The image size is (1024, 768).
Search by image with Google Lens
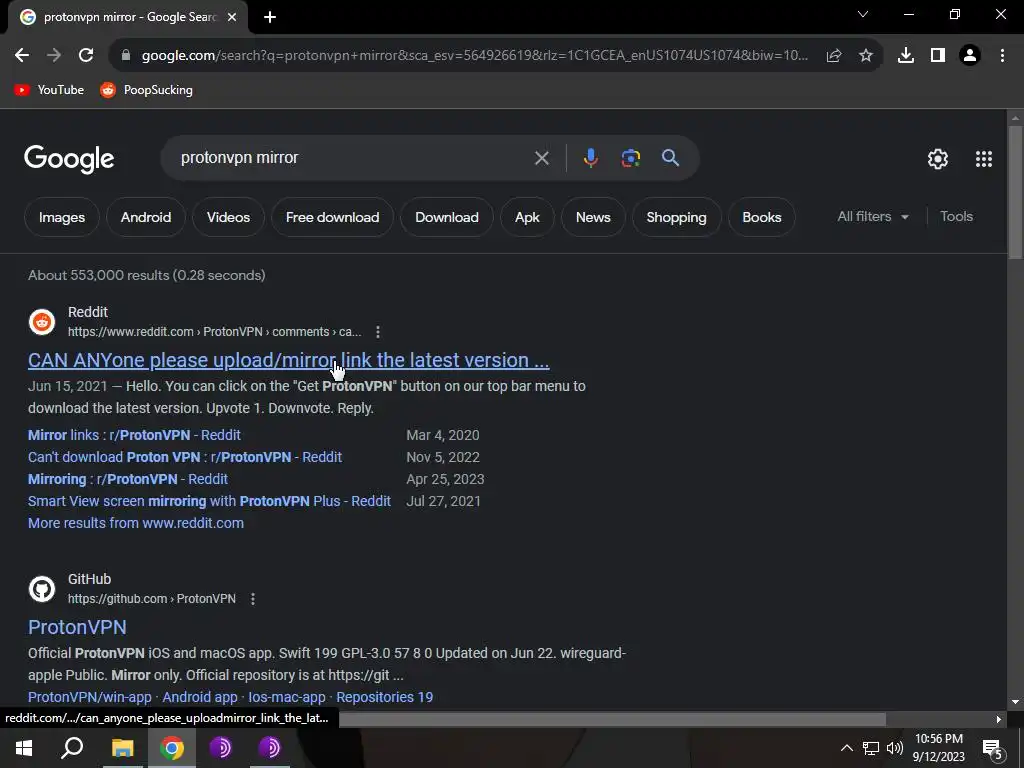631,158
